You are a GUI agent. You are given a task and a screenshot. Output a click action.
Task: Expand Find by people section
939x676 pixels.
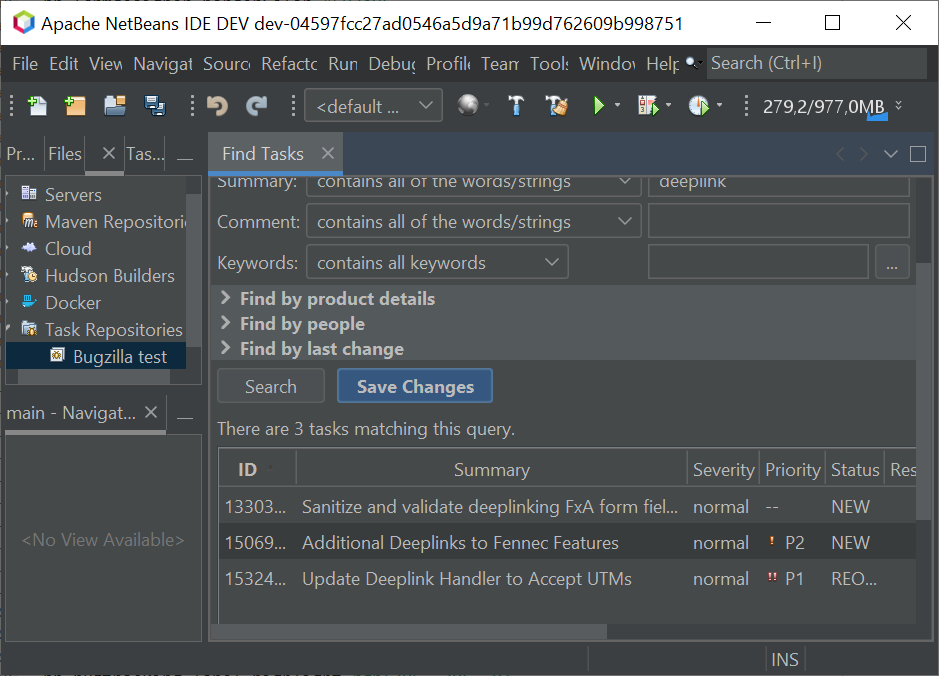pyautogui.click(x=226, y=323)
